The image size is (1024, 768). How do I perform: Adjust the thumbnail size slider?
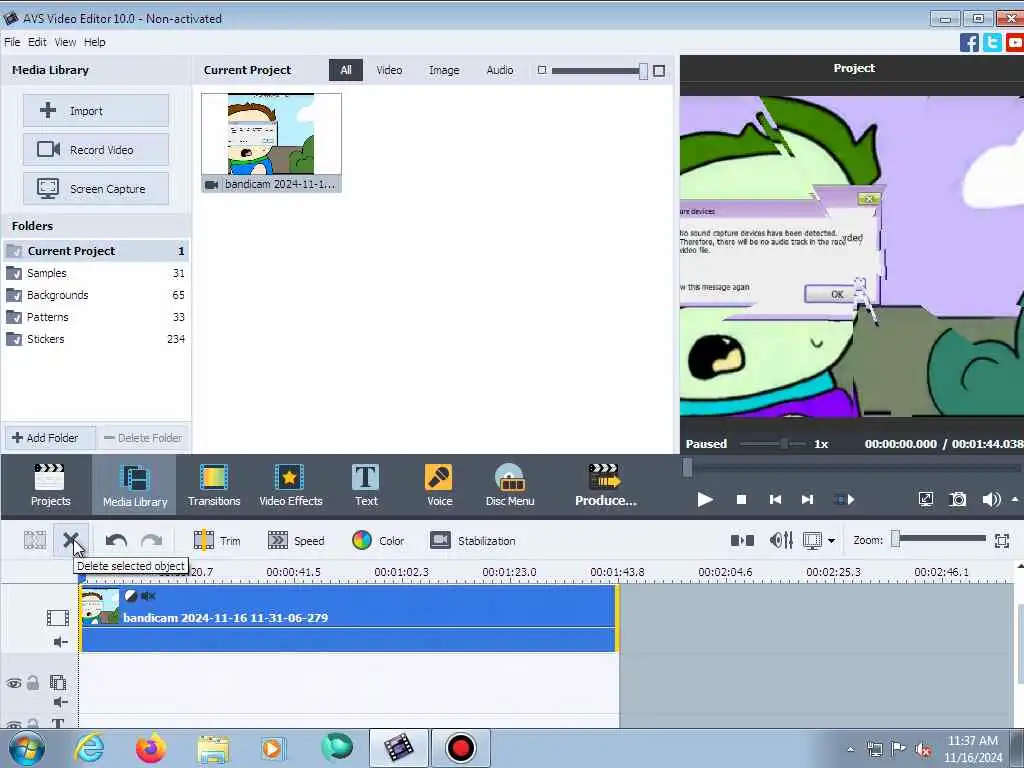pos(643,71)
